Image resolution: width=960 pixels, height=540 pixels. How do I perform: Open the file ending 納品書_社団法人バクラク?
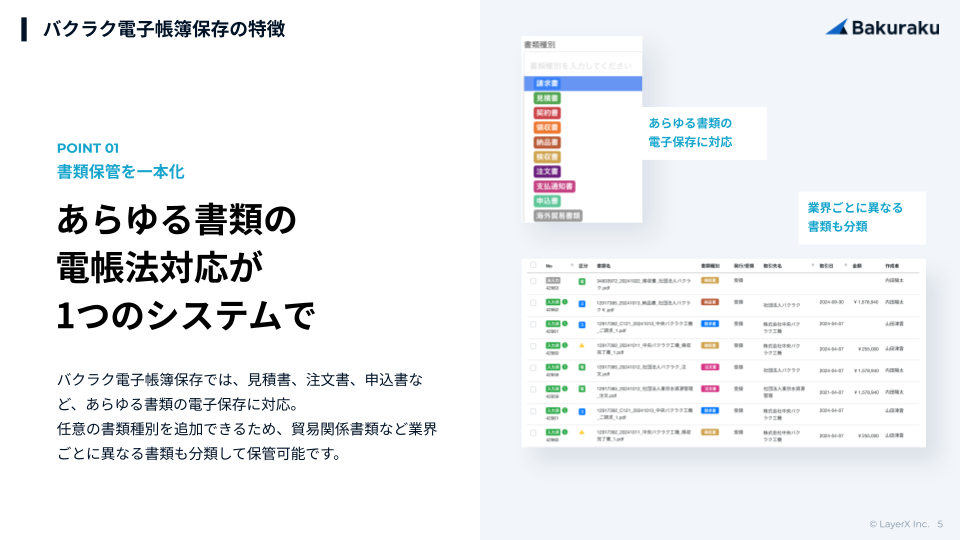point(643,306)
